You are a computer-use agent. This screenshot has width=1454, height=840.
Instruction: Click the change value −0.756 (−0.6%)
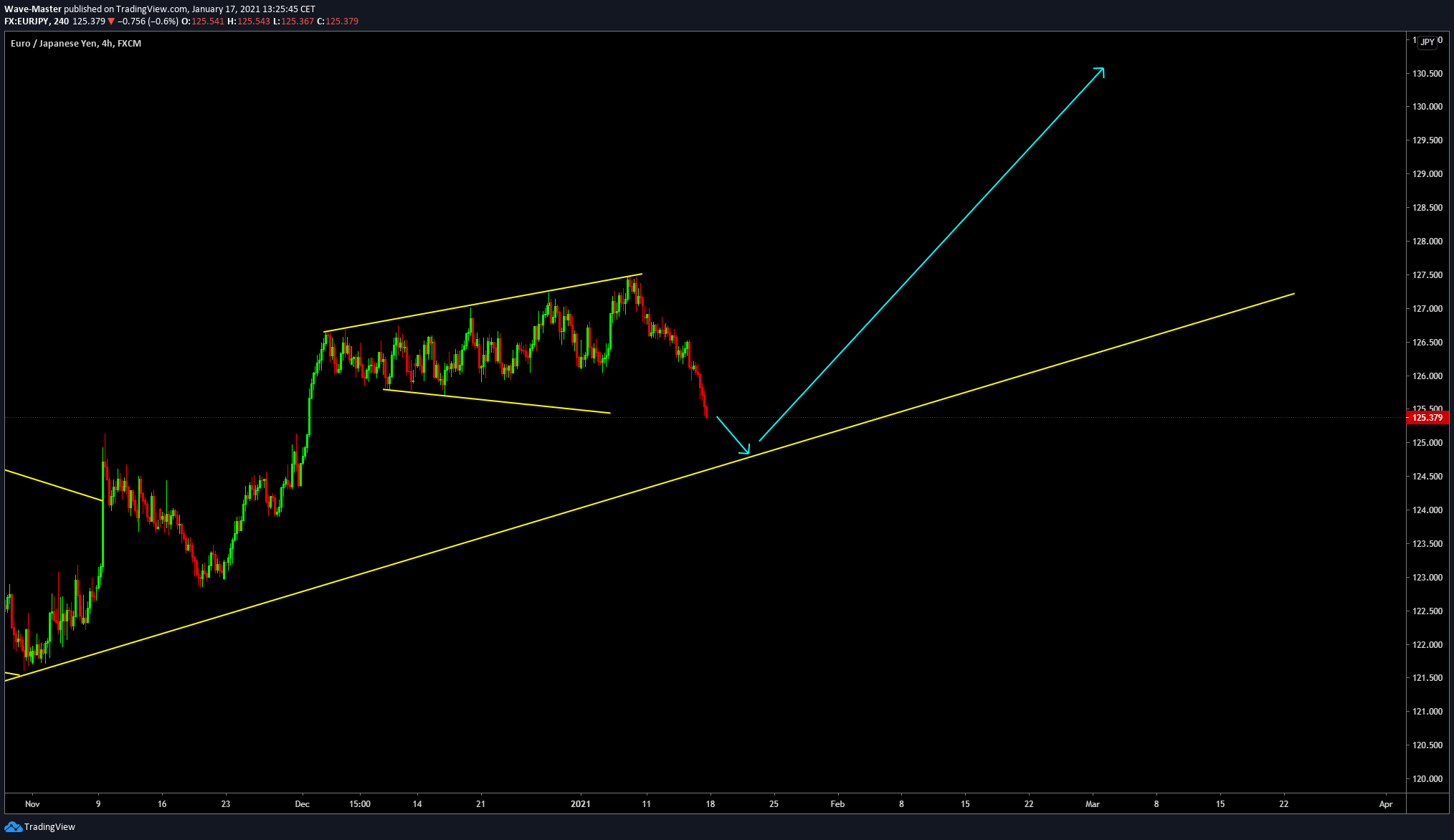click(147, 22)
